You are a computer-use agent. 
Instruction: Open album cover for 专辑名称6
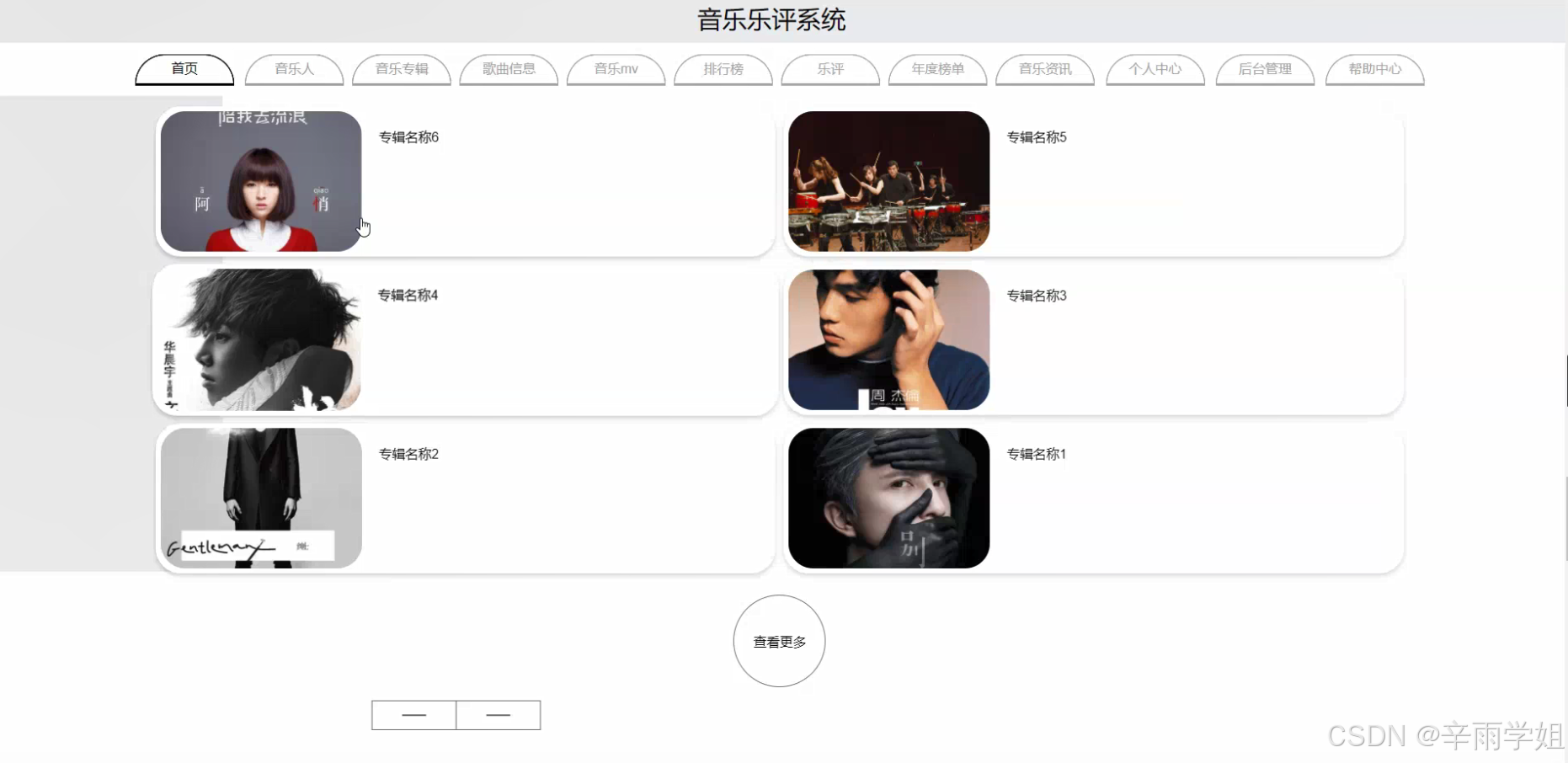click(261, 181)
